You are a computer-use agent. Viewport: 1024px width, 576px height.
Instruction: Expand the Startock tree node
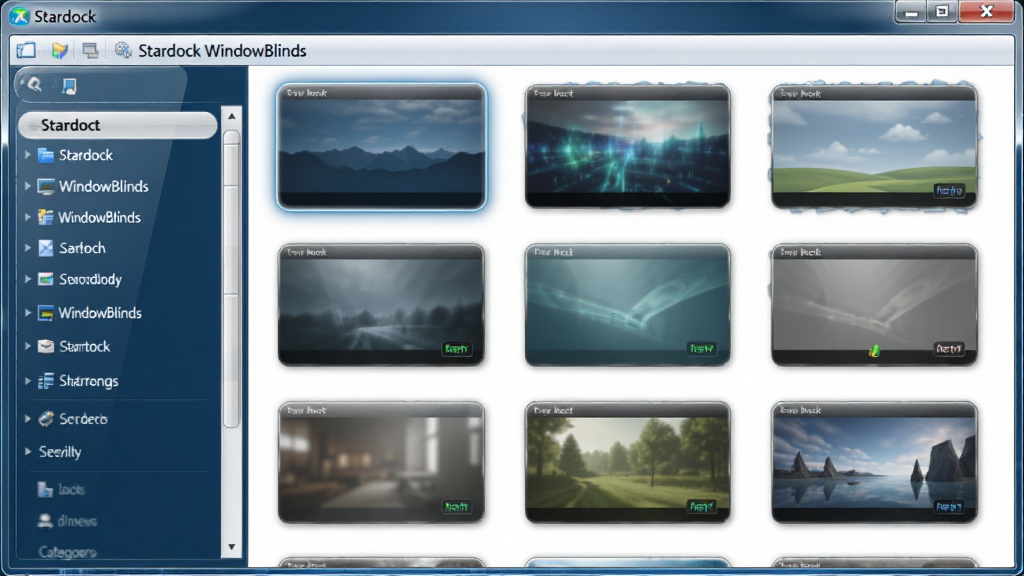click(27, 346)
